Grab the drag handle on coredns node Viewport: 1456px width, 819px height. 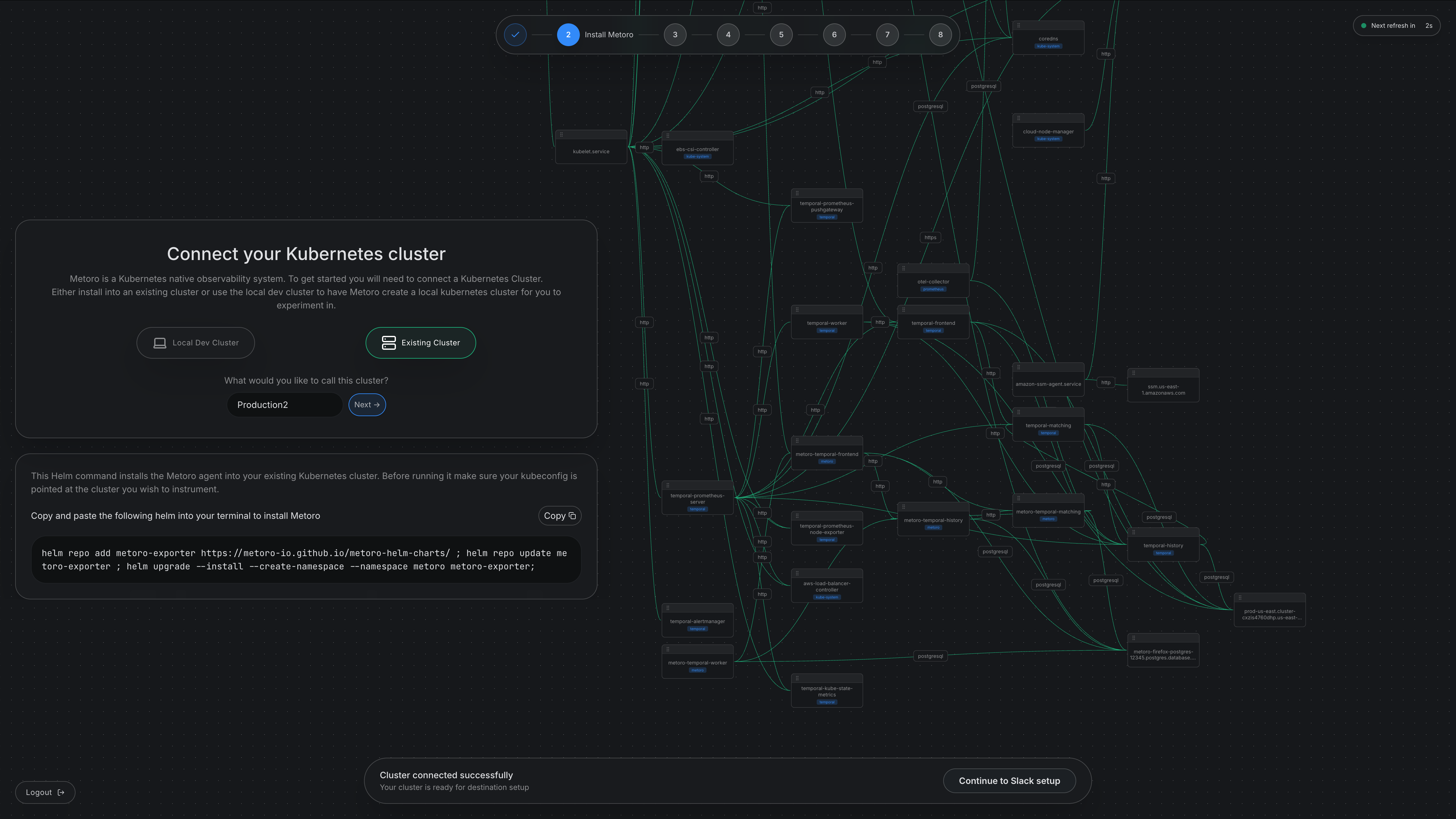(x=1018, y=25)
